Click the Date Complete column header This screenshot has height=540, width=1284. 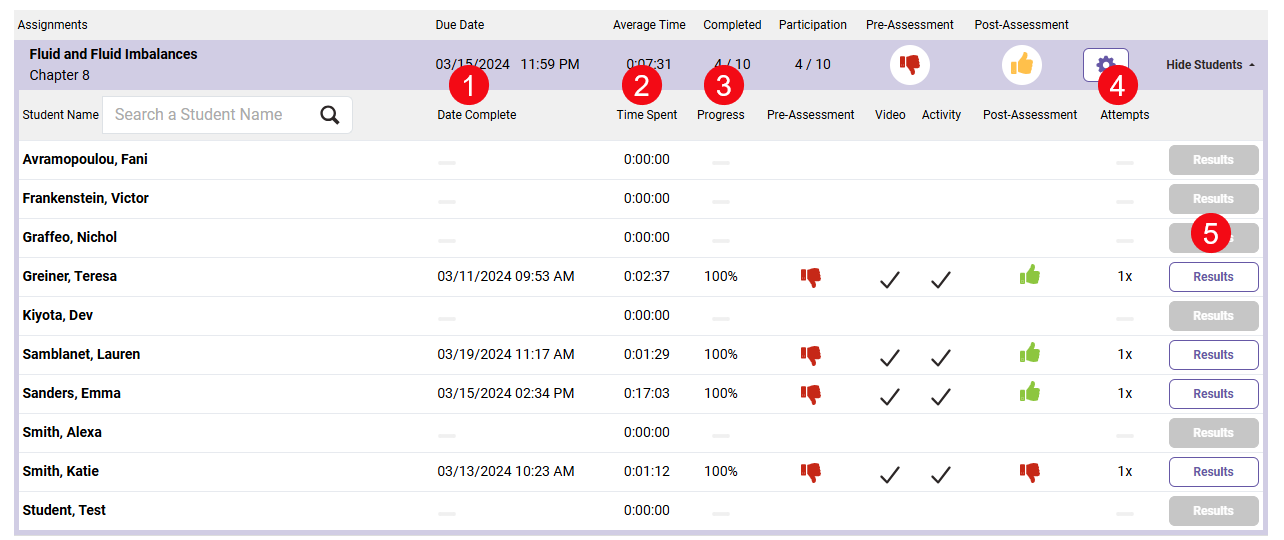tap(477, 115)
